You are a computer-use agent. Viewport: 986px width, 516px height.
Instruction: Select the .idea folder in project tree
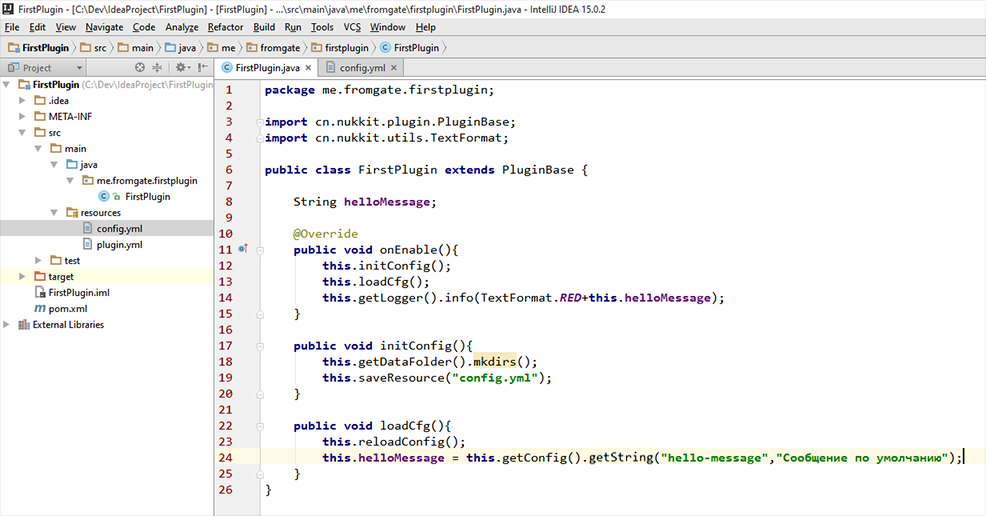(x=58, y=101)
